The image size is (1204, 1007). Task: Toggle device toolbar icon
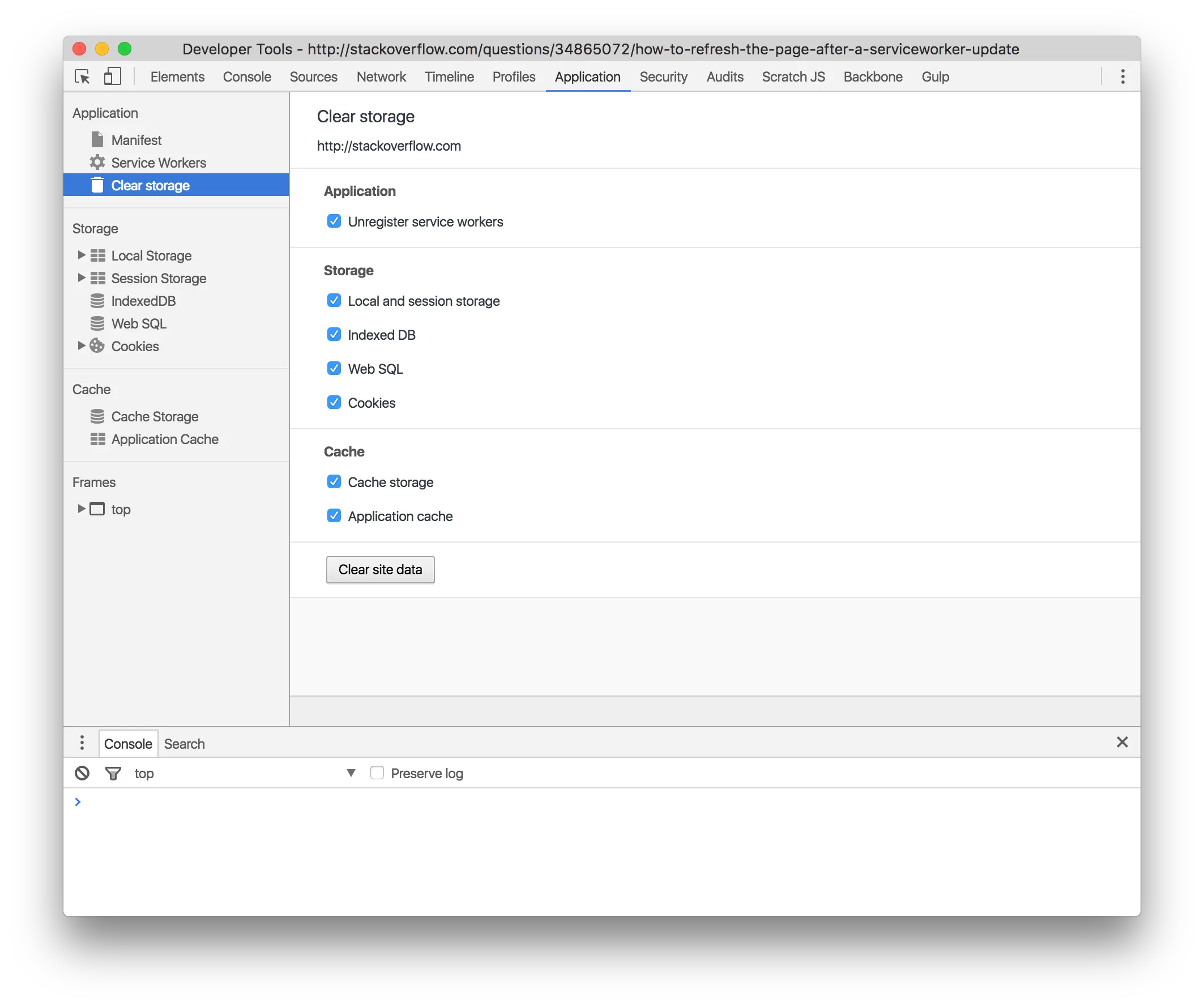tap(112, 76)
